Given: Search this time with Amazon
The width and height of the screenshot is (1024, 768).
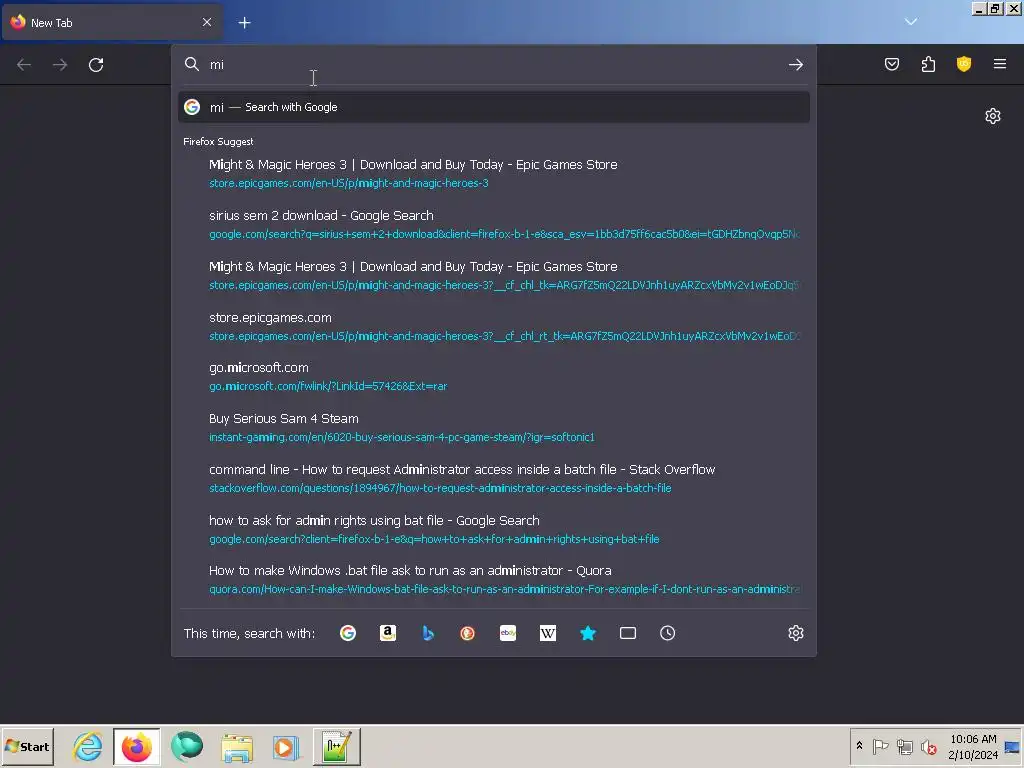Looking at the screenshot, I should click(x=388, y=633).
